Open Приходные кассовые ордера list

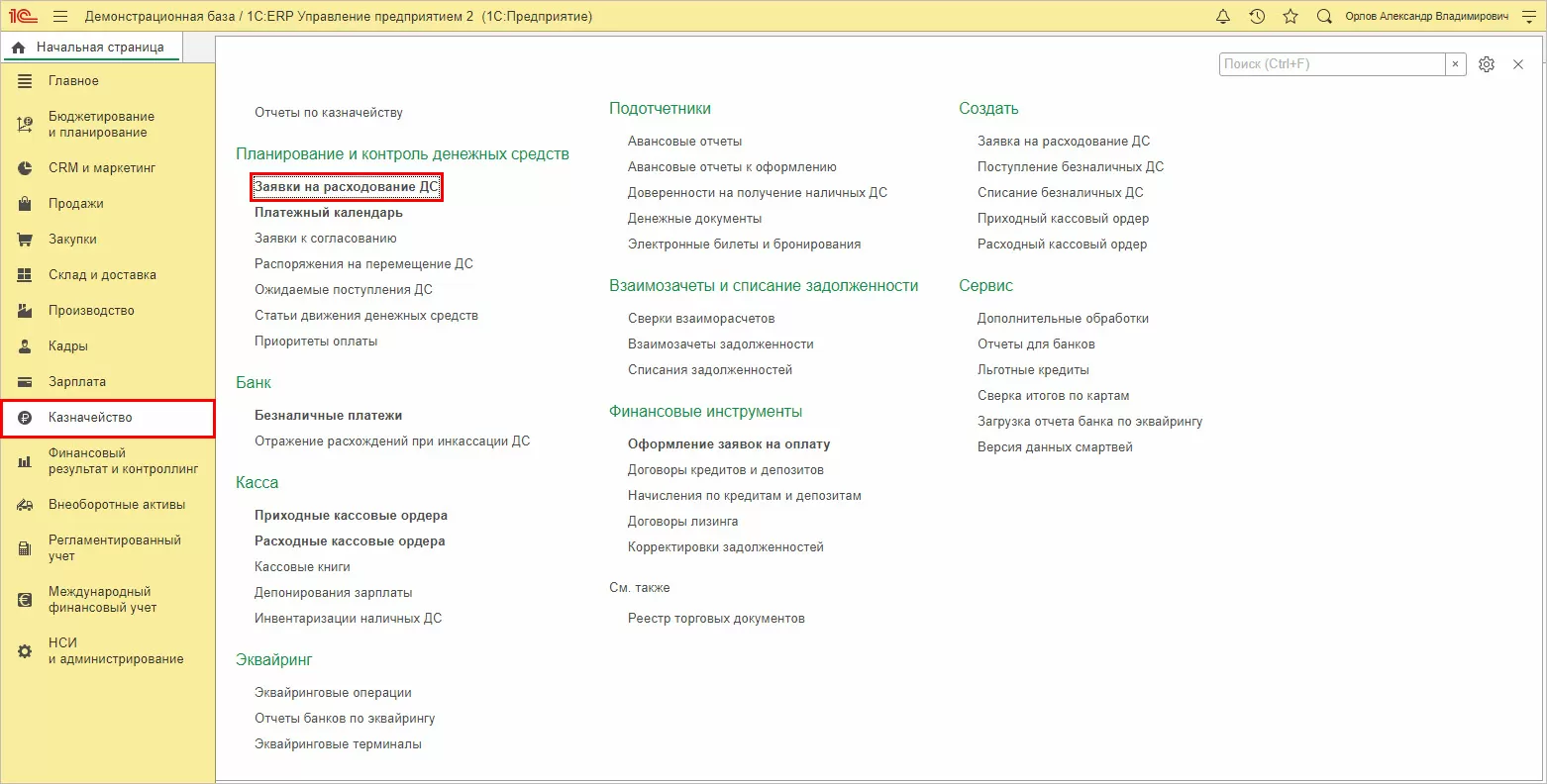pos(351,516)
